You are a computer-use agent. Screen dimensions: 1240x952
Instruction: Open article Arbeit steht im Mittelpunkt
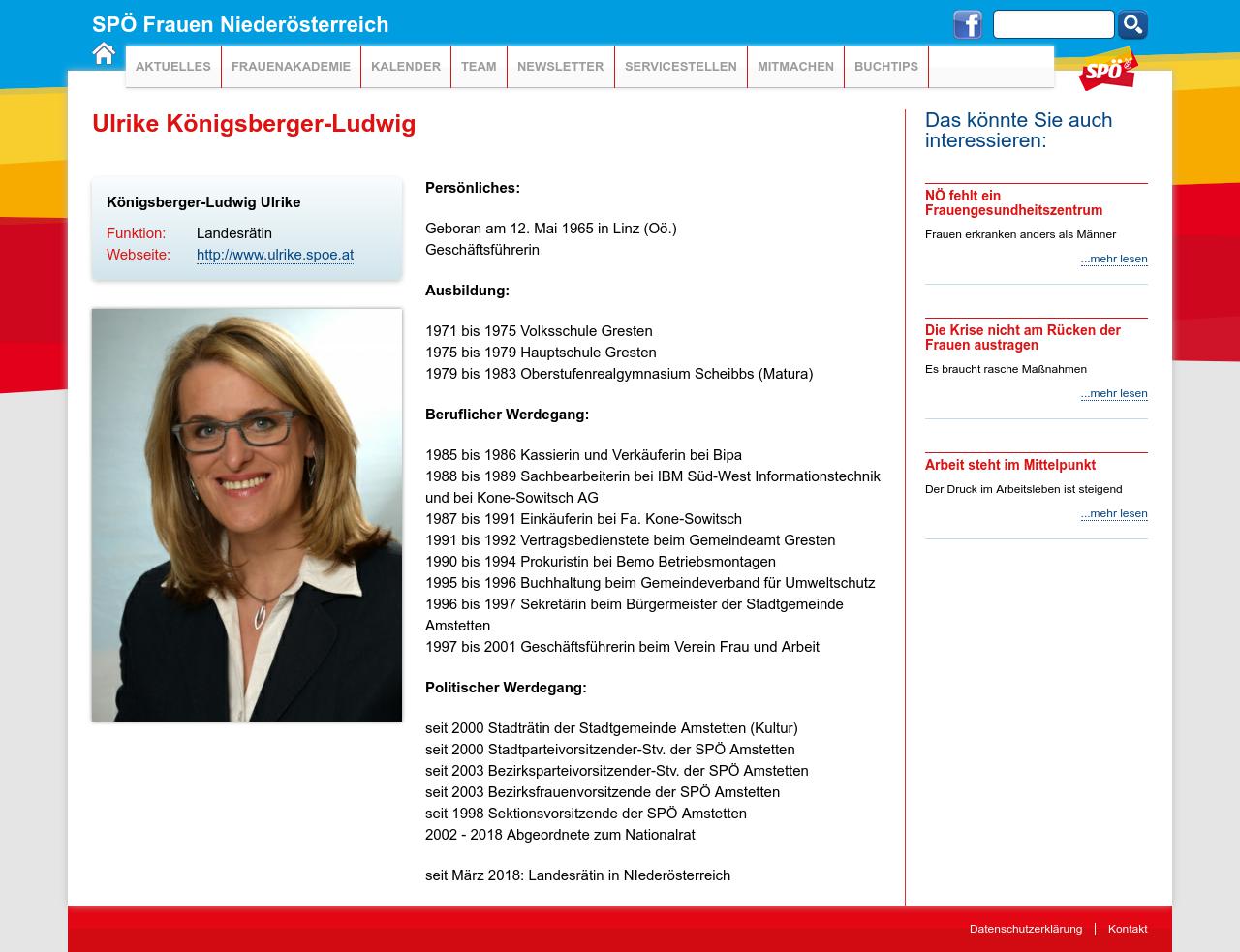click(1010, 465)
